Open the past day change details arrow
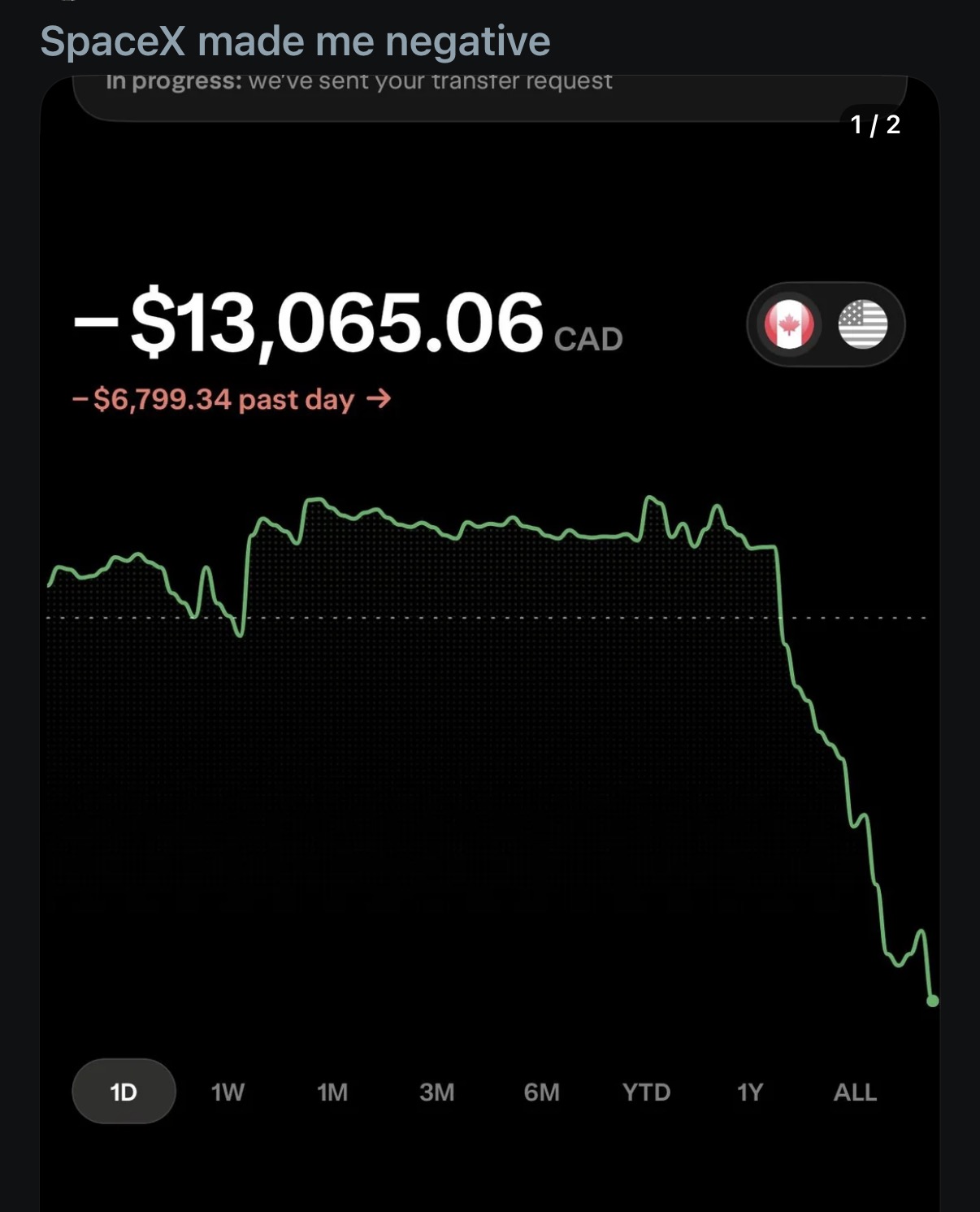Viewport: 980px width, 1212px height. (379, 398)
